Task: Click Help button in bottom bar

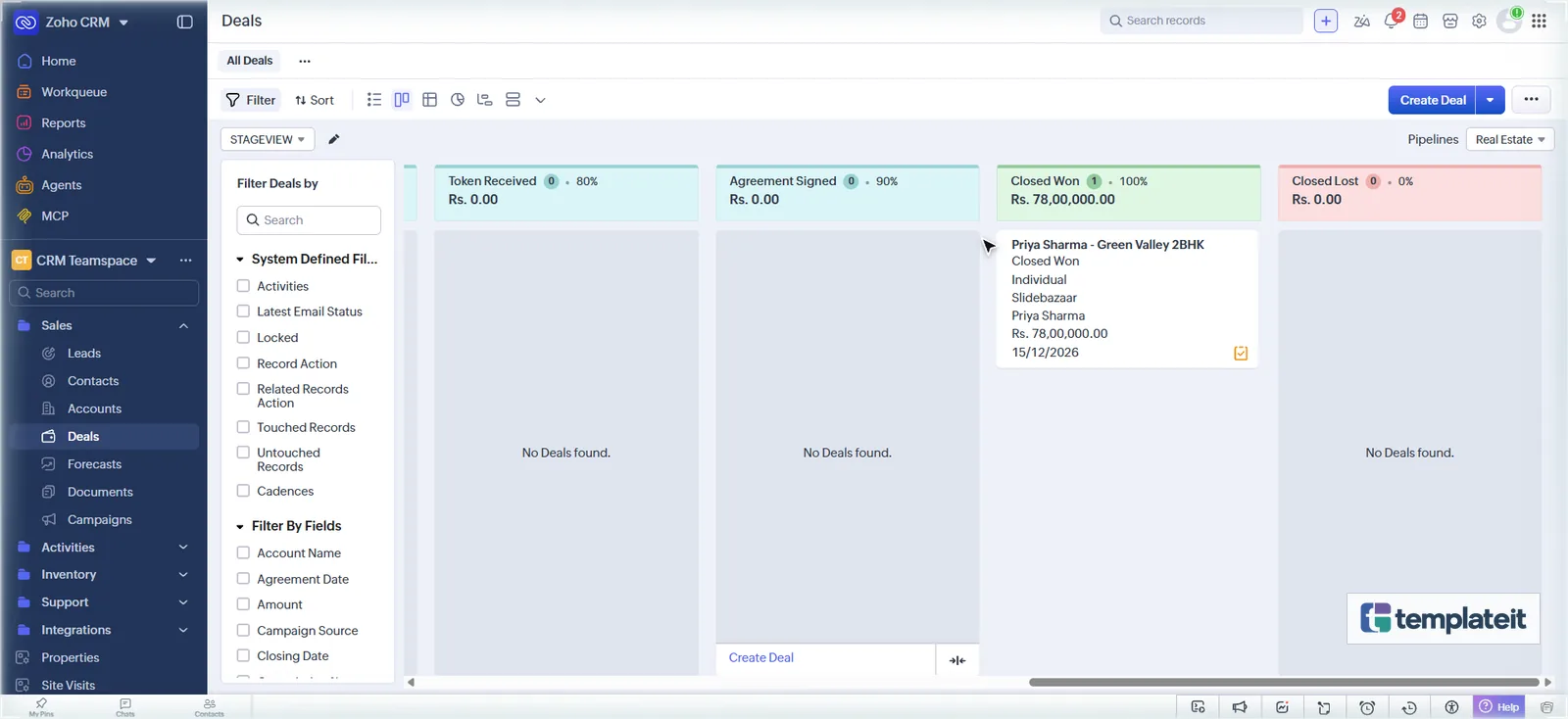Action: click(1498, 707)
